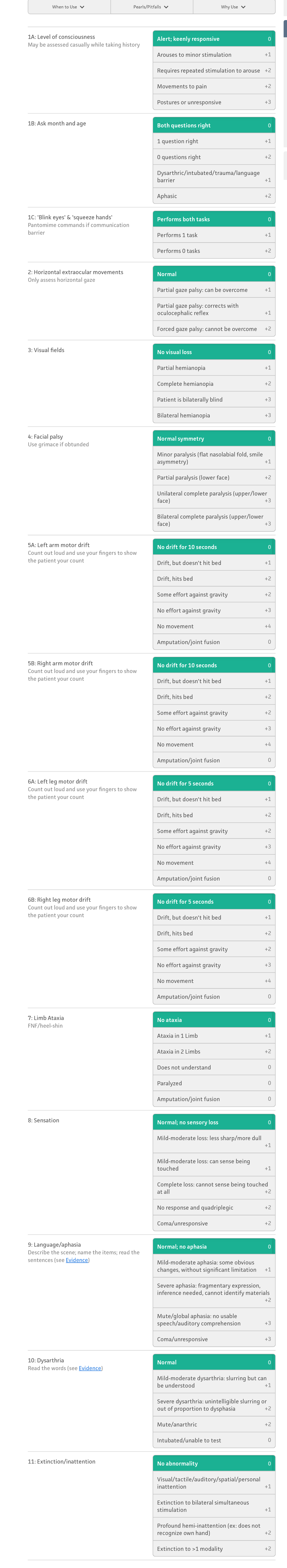Pick 'Partial paralysis (lower face)' for Facial palsy
The height and width of the screenshot is (1568, 287).
click(x=213, y=477)
